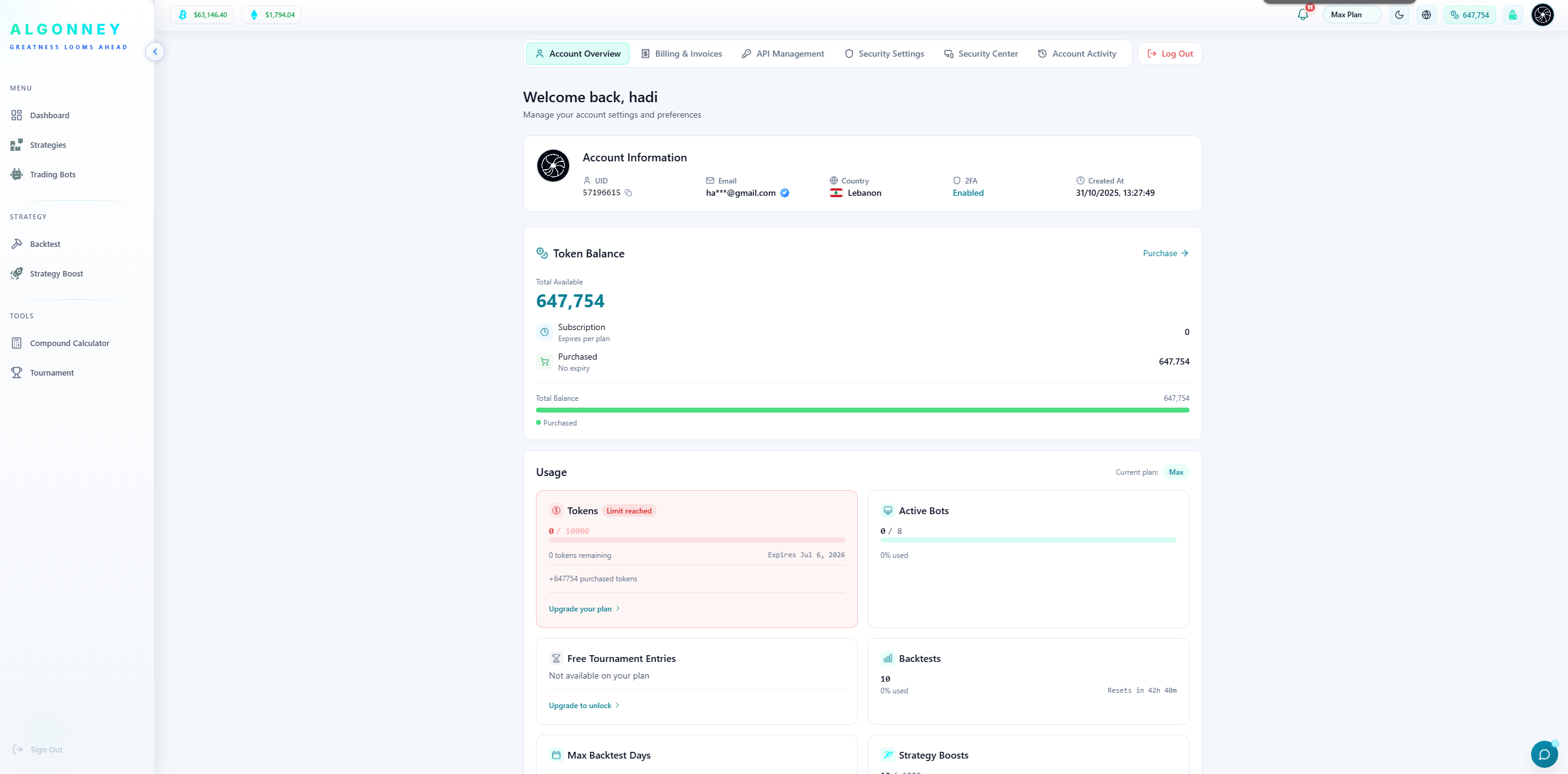Open the chat support bubble
Viewport: 1568px width, 774px height.
pyautogui.click(x=1544, y=754)
